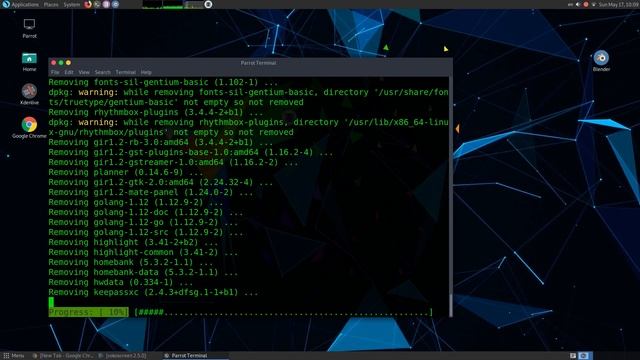Click the green terminal cursor block
Image resolution: width=640 pixels, height=360 pixels.
pos(51,302)
